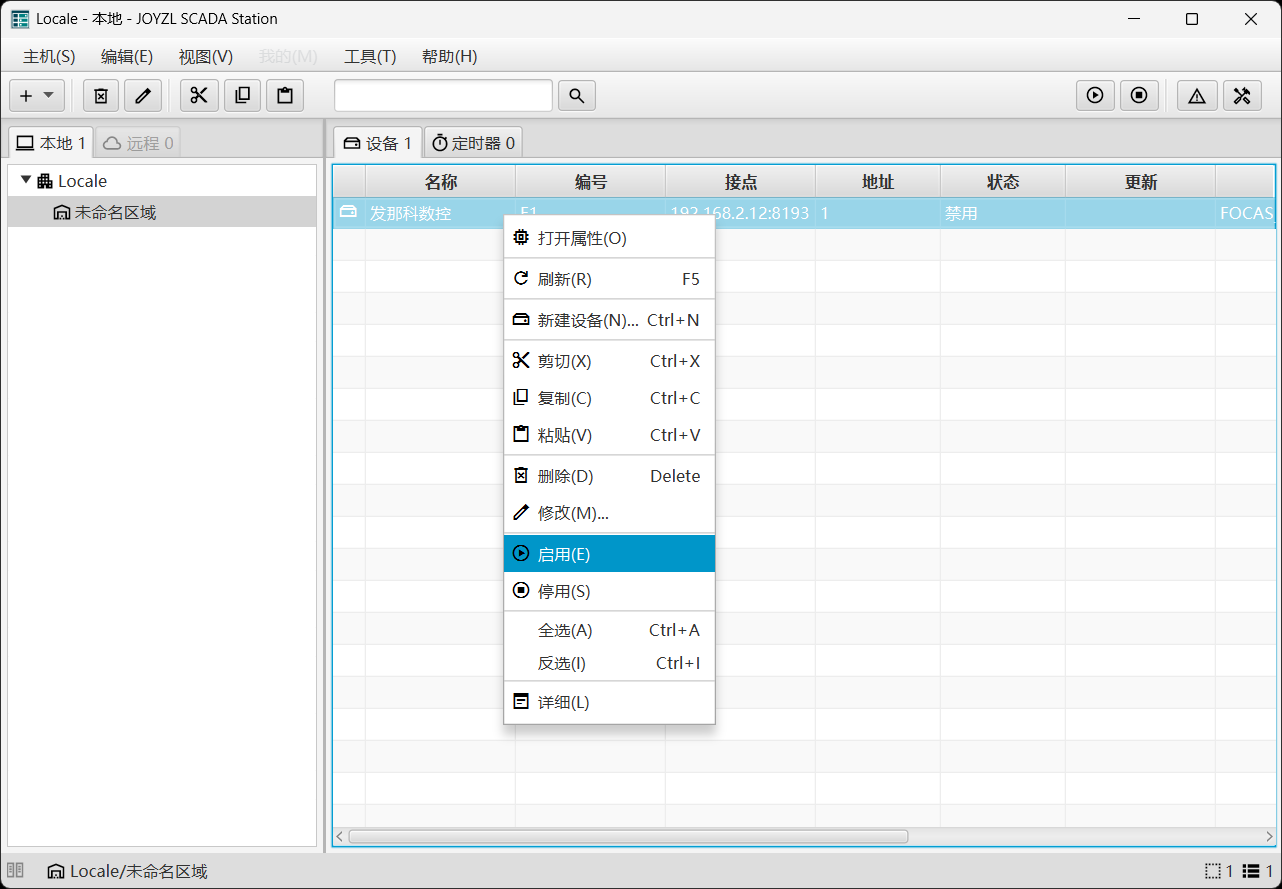This screenshot has height=889, width=1282.
Task: Open the 视图(V) menu
Action: pyautogui.click(x=206, y=57)
